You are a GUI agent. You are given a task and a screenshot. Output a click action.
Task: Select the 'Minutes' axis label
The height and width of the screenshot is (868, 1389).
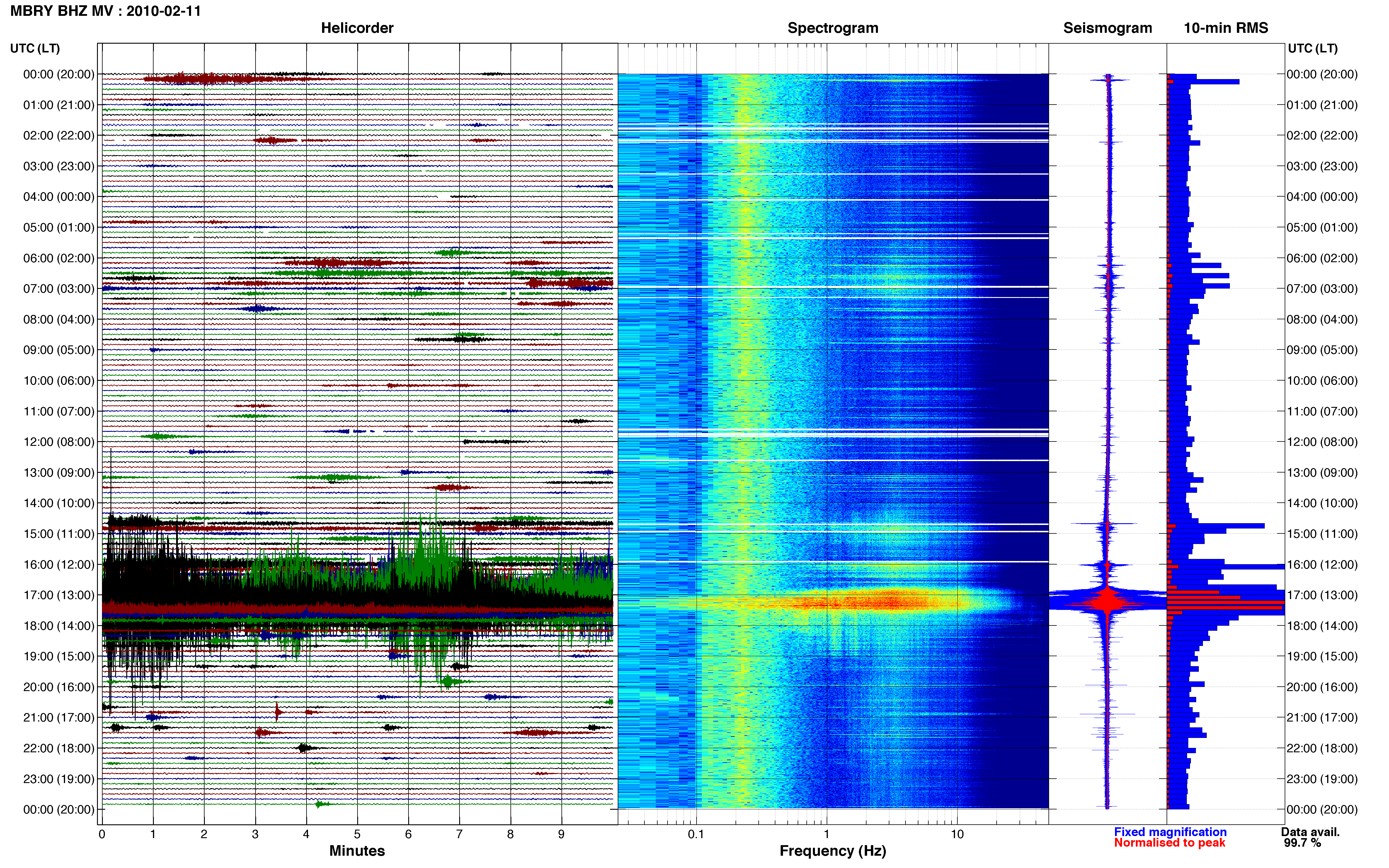[357, 851]
